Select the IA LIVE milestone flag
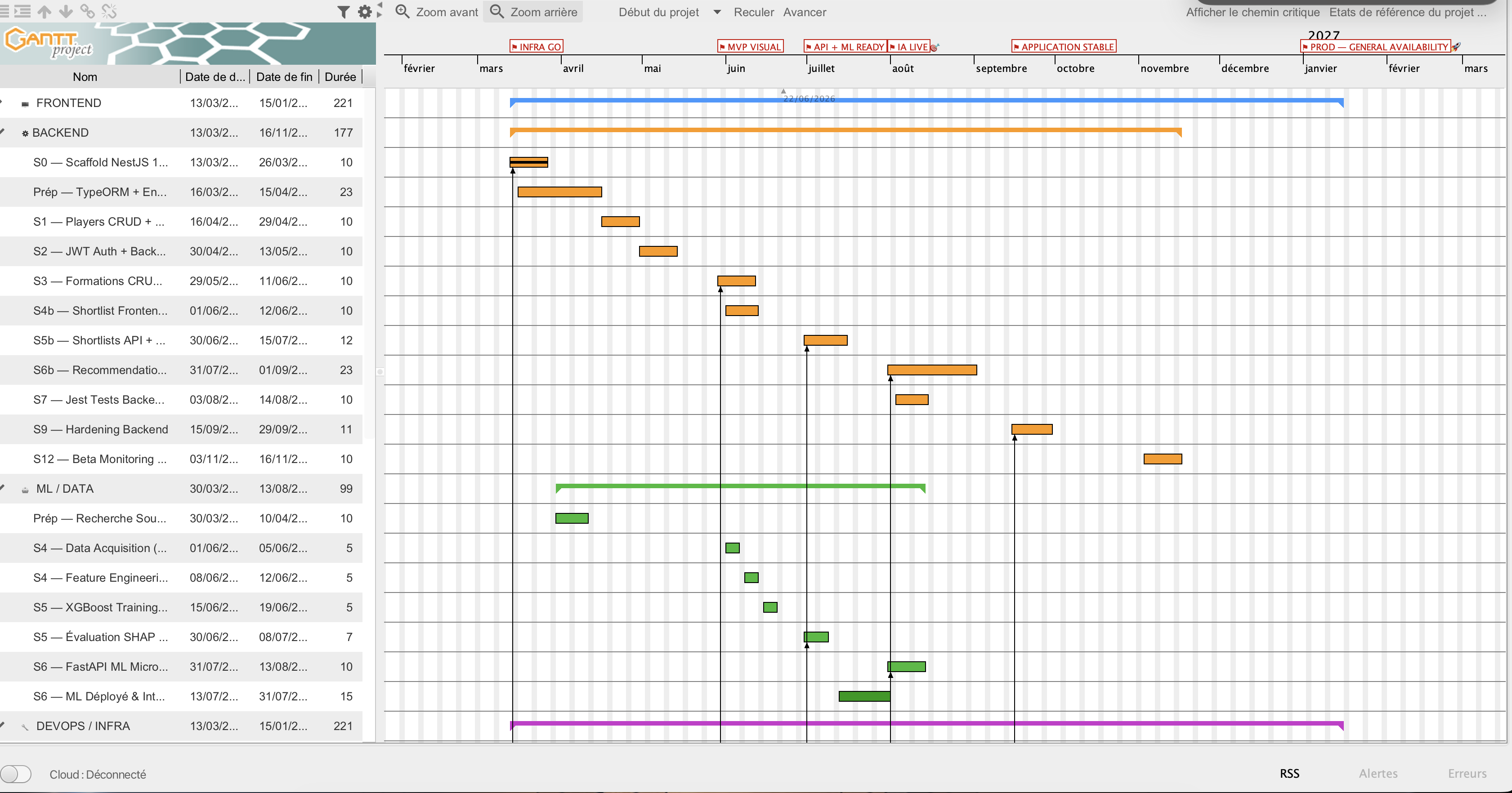1512x793 pixels. (x=908, y=47)
